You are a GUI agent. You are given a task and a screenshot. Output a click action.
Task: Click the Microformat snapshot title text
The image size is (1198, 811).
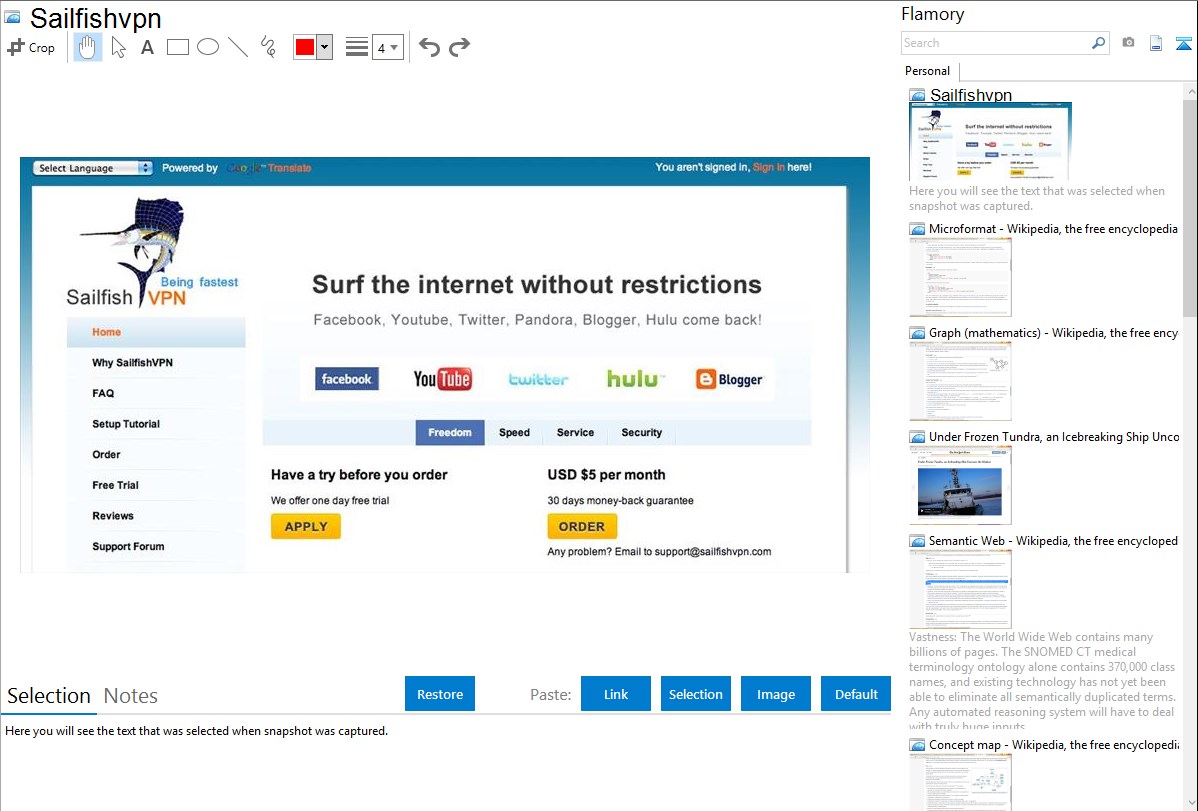point(1054,229)
